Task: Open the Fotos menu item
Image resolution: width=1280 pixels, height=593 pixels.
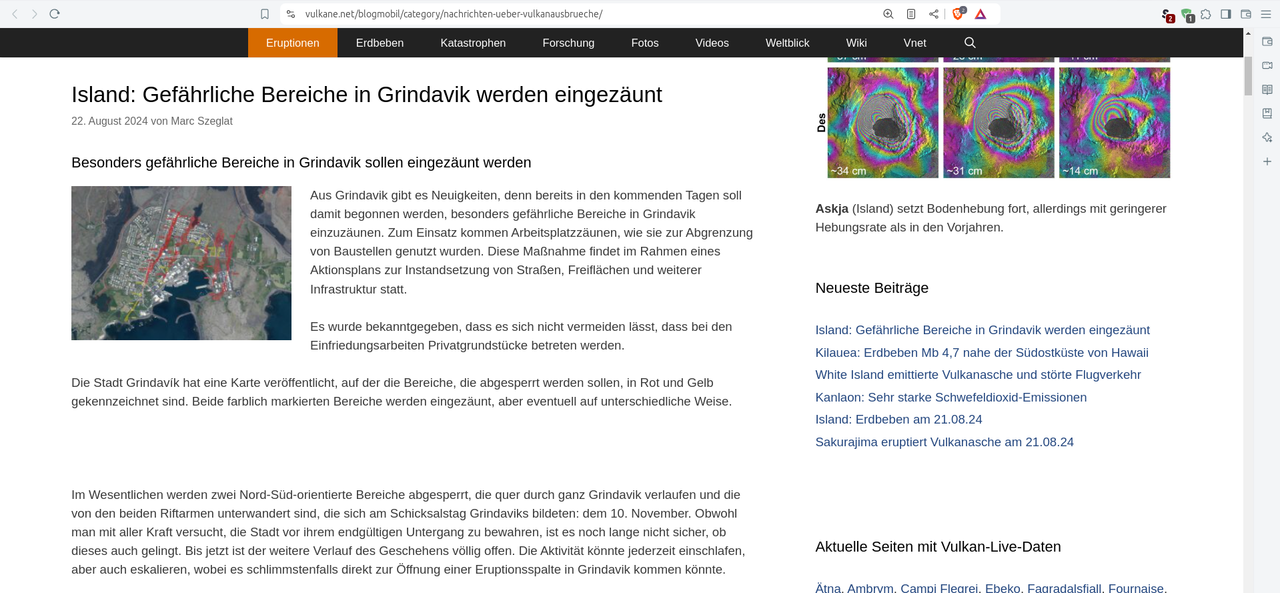Action: coord(645,43)
